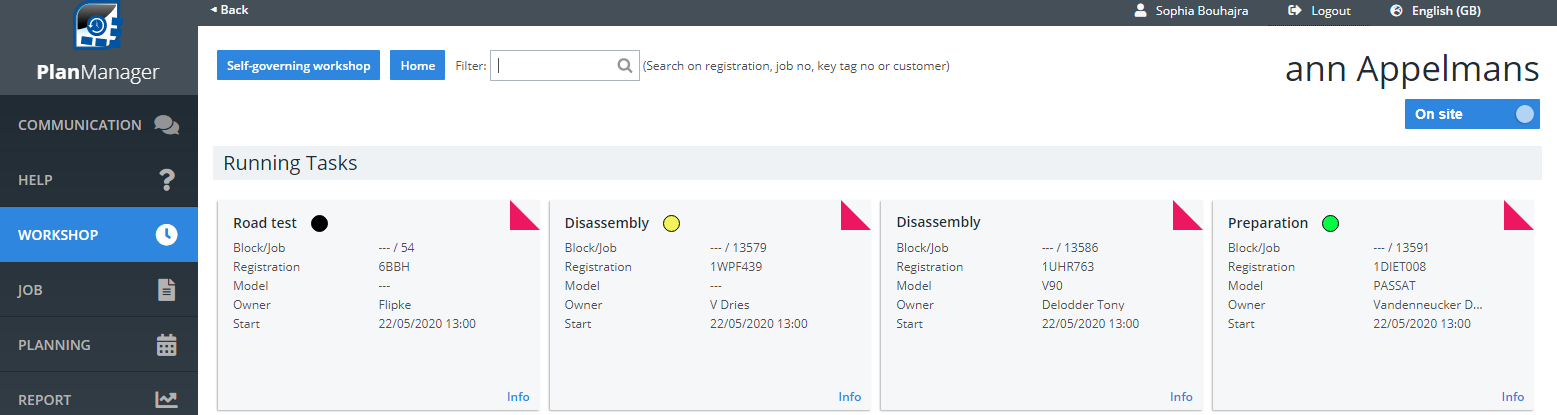Image resolution: width=1557 pixels, height=415 pixels.
Task: Click the Help question mark icon
Action: (x=167, y=180)
